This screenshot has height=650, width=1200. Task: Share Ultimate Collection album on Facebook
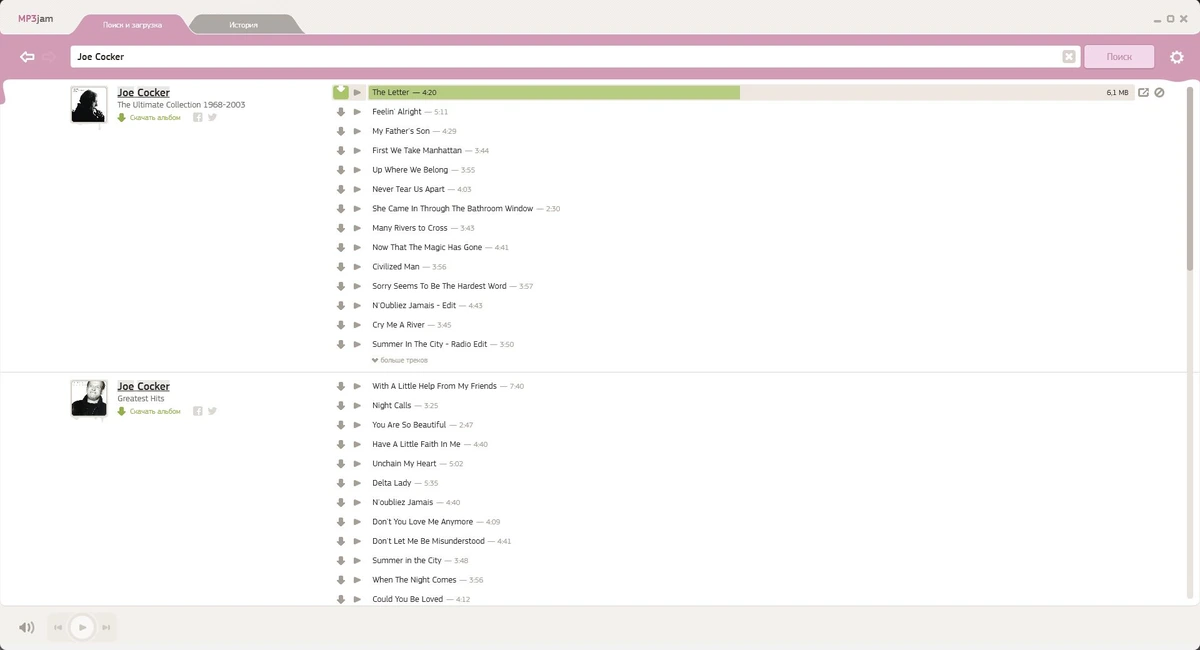coord(198,118)
